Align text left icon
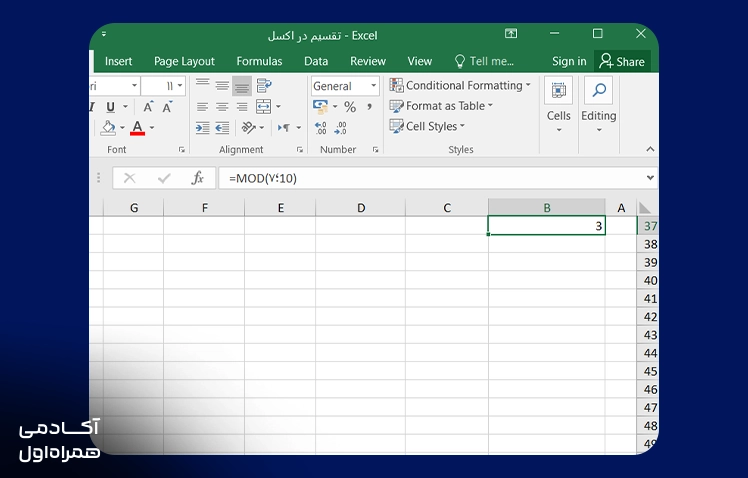This screenshot has width=748, height=478. (203, 107)
